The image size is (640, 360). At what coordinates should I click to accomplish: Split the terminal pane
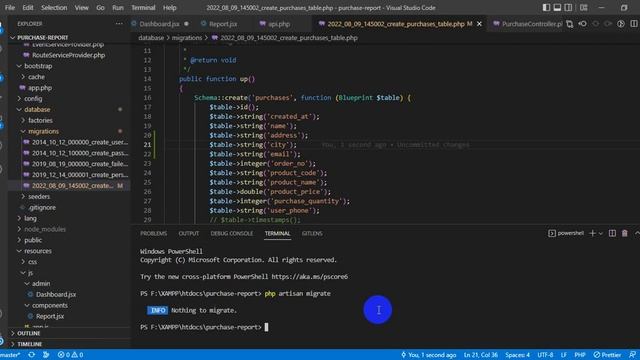[612, 233]
